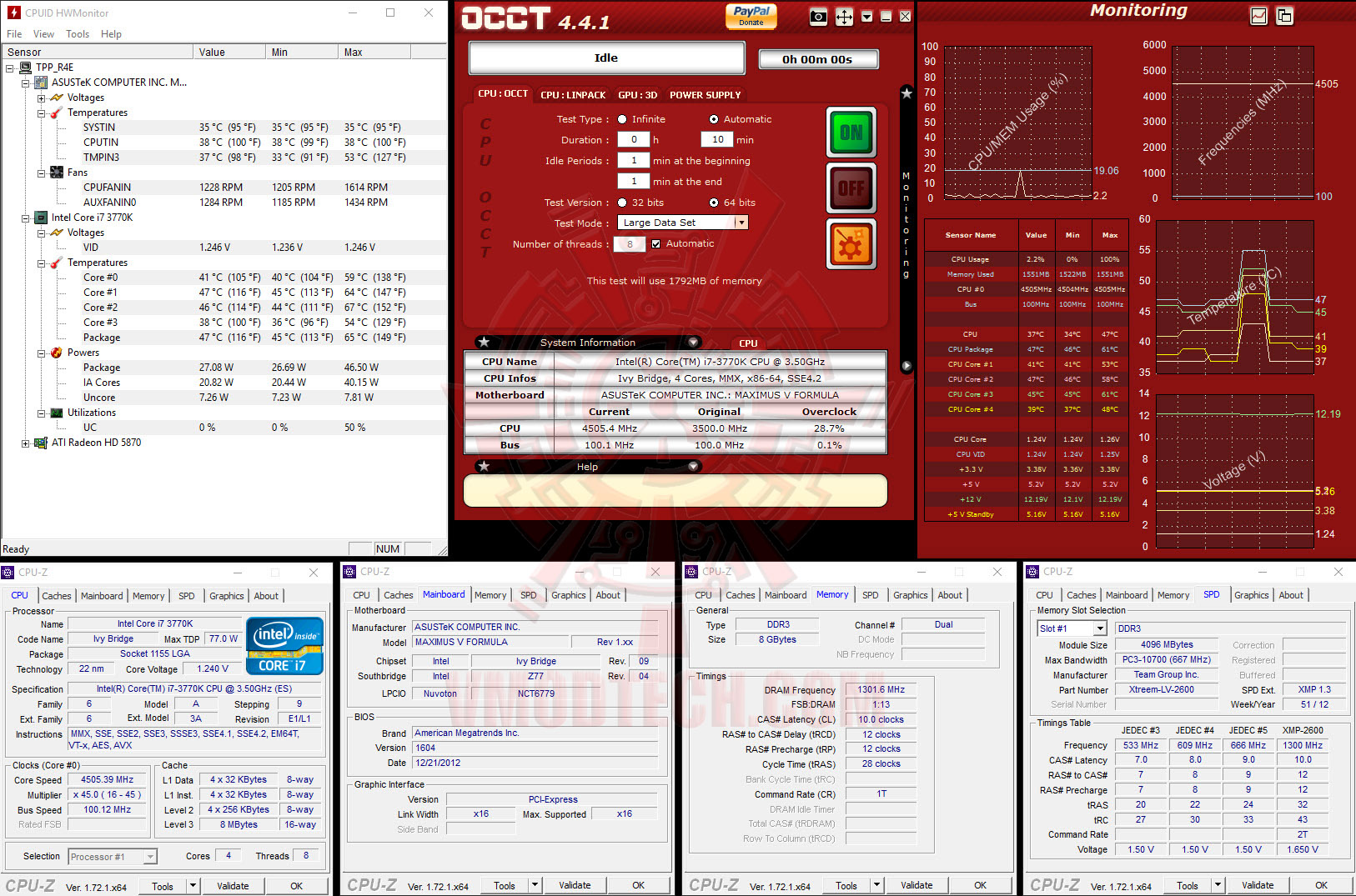Image resolution: width=1356 pixels, height=896 pixels.
Task: Open the Caches tab in the first CPU-Z window
Action: pos(57,596)
